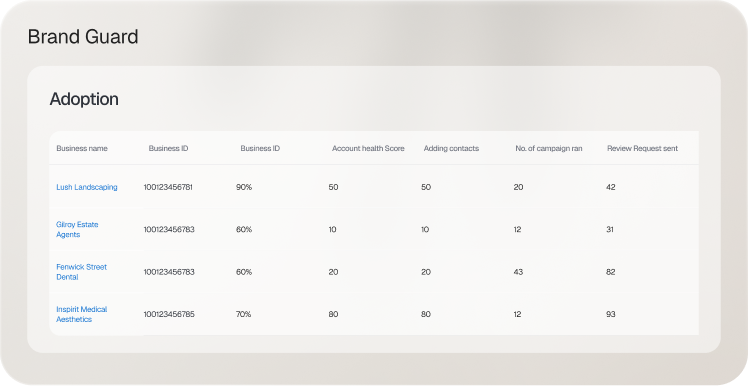Click Gilroy's Account health Score value 10

point(332,230)
